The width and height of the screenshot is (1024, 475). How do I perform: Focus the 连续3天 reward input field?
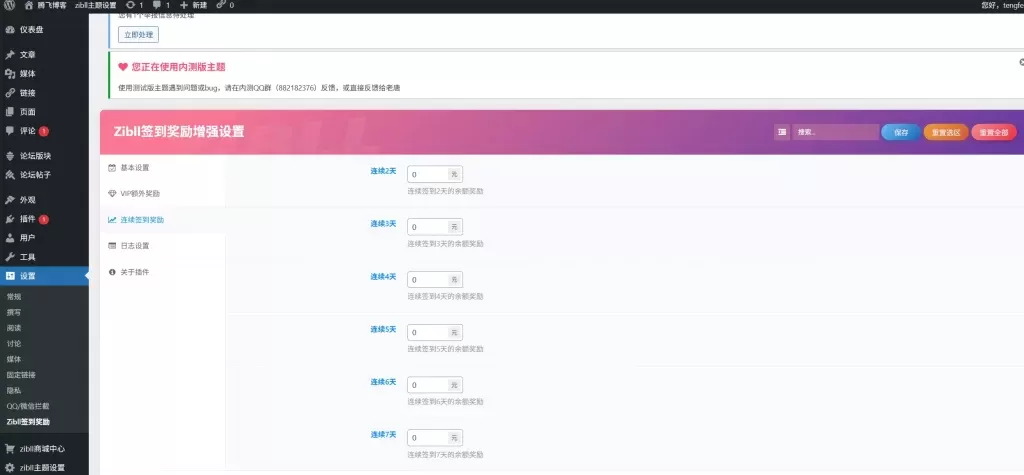click(x=427, y=227)
